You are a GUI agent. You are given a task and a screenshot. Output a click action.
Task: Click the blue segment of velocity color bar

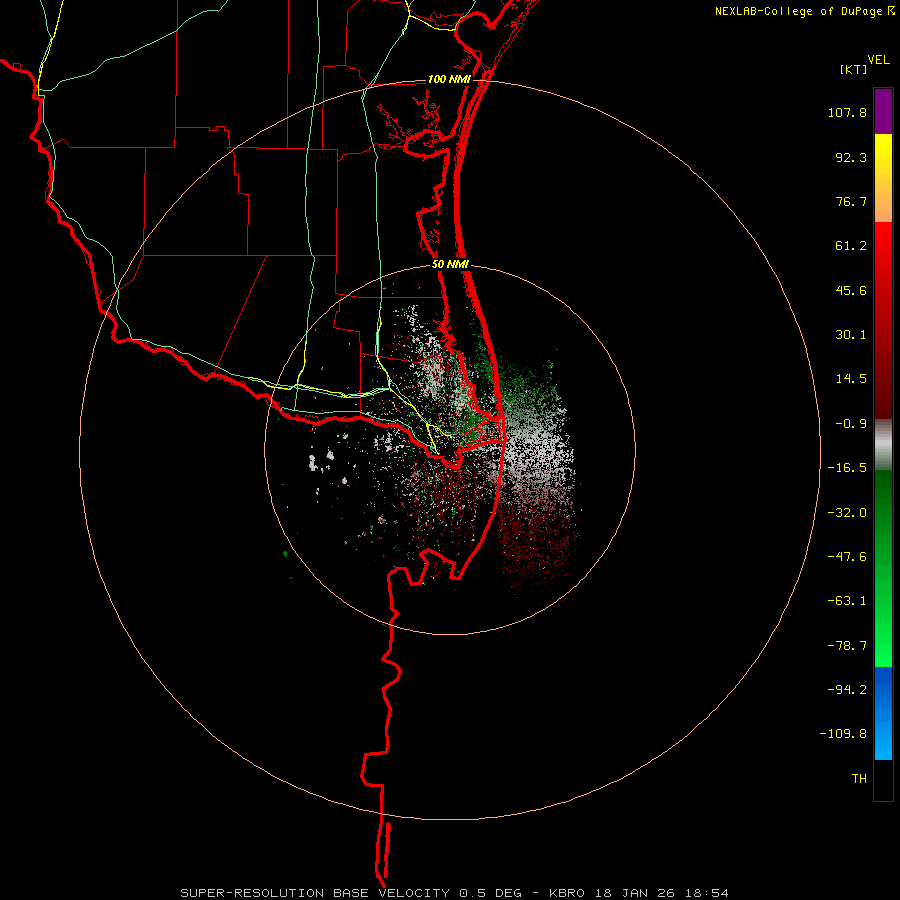coord(883,713)
